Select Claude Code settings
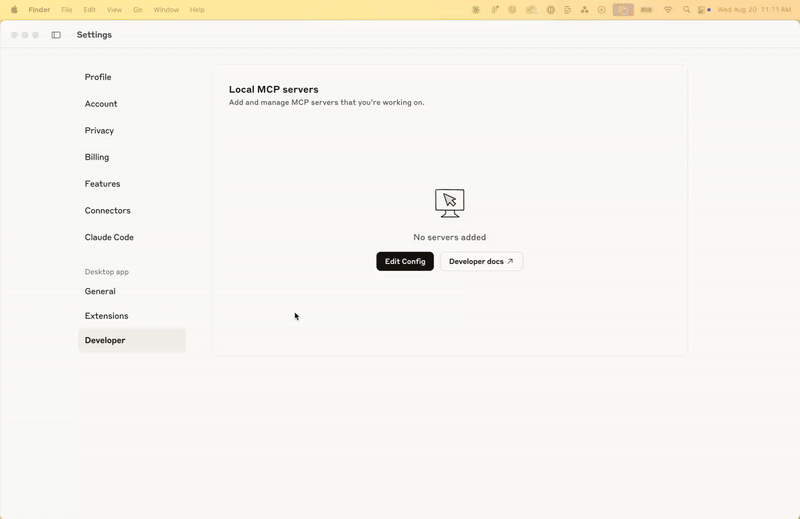The width and height of the screenshot is (800, 519). [132, 237]
